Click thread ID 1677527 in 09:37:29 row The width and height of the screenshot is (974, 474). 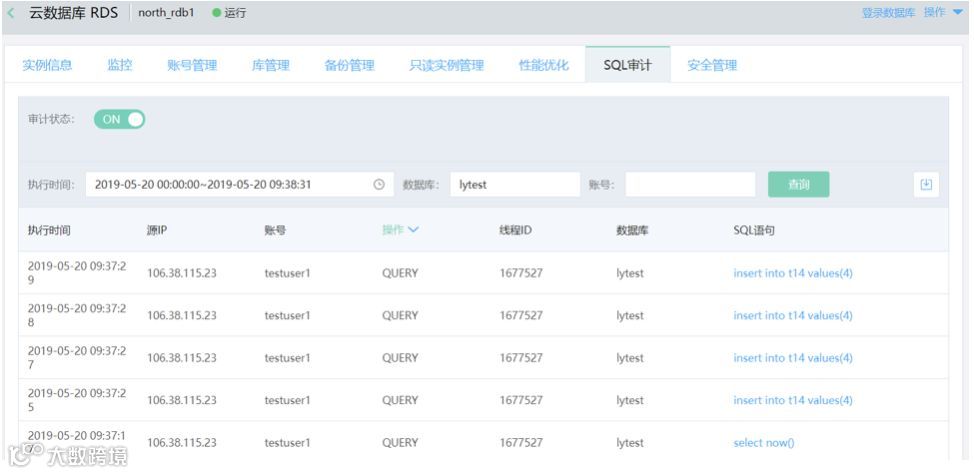(521, 273)
